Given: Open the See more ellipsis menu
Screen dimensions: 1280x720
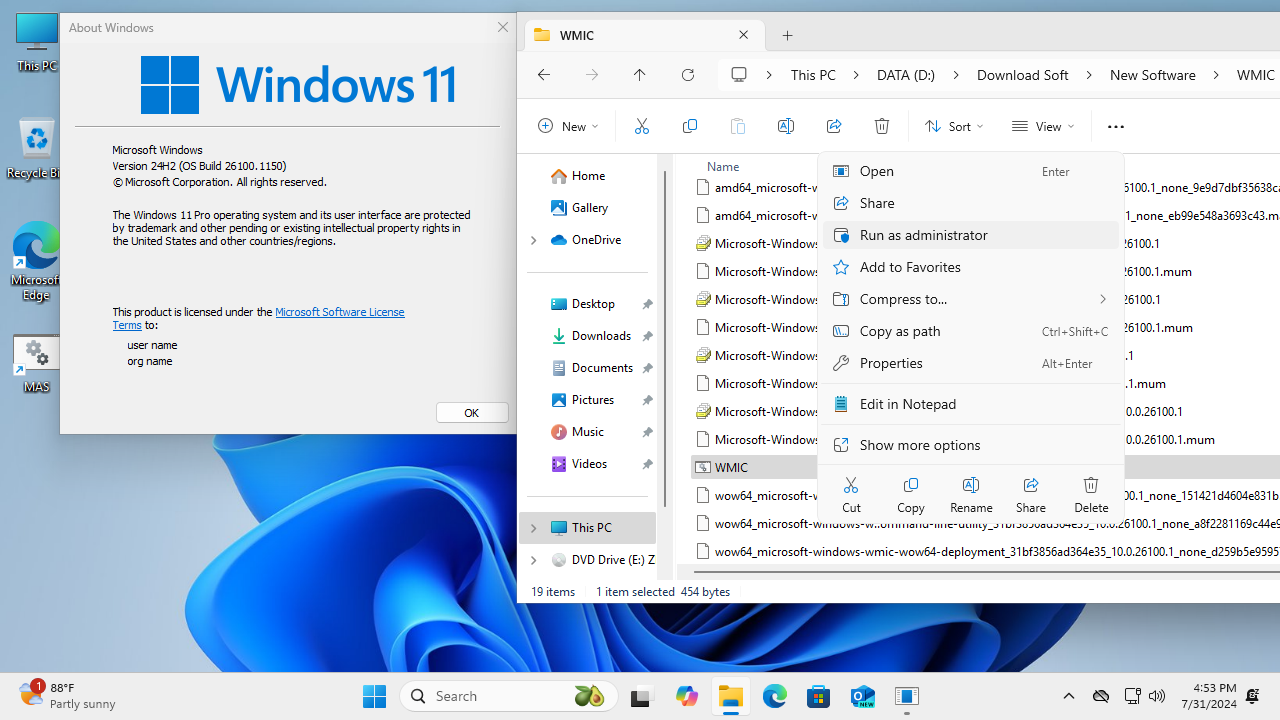Looking at the screenshot, I should (1115, 126).
